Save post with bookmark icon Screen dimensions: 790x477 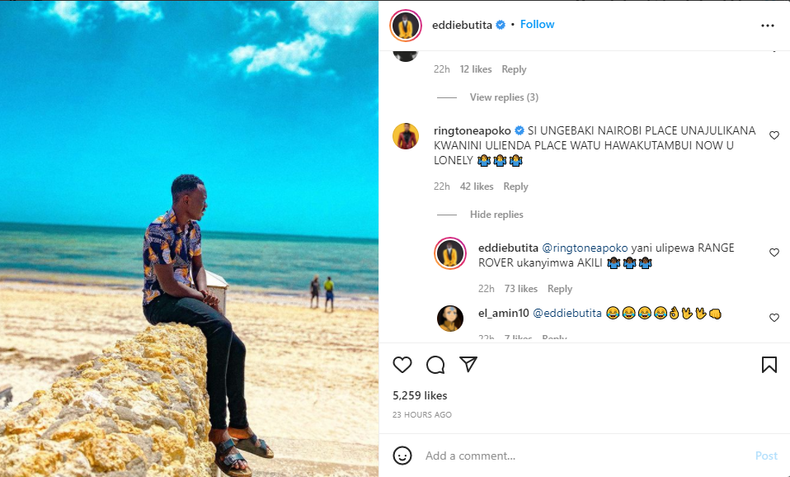pos(769,365)
